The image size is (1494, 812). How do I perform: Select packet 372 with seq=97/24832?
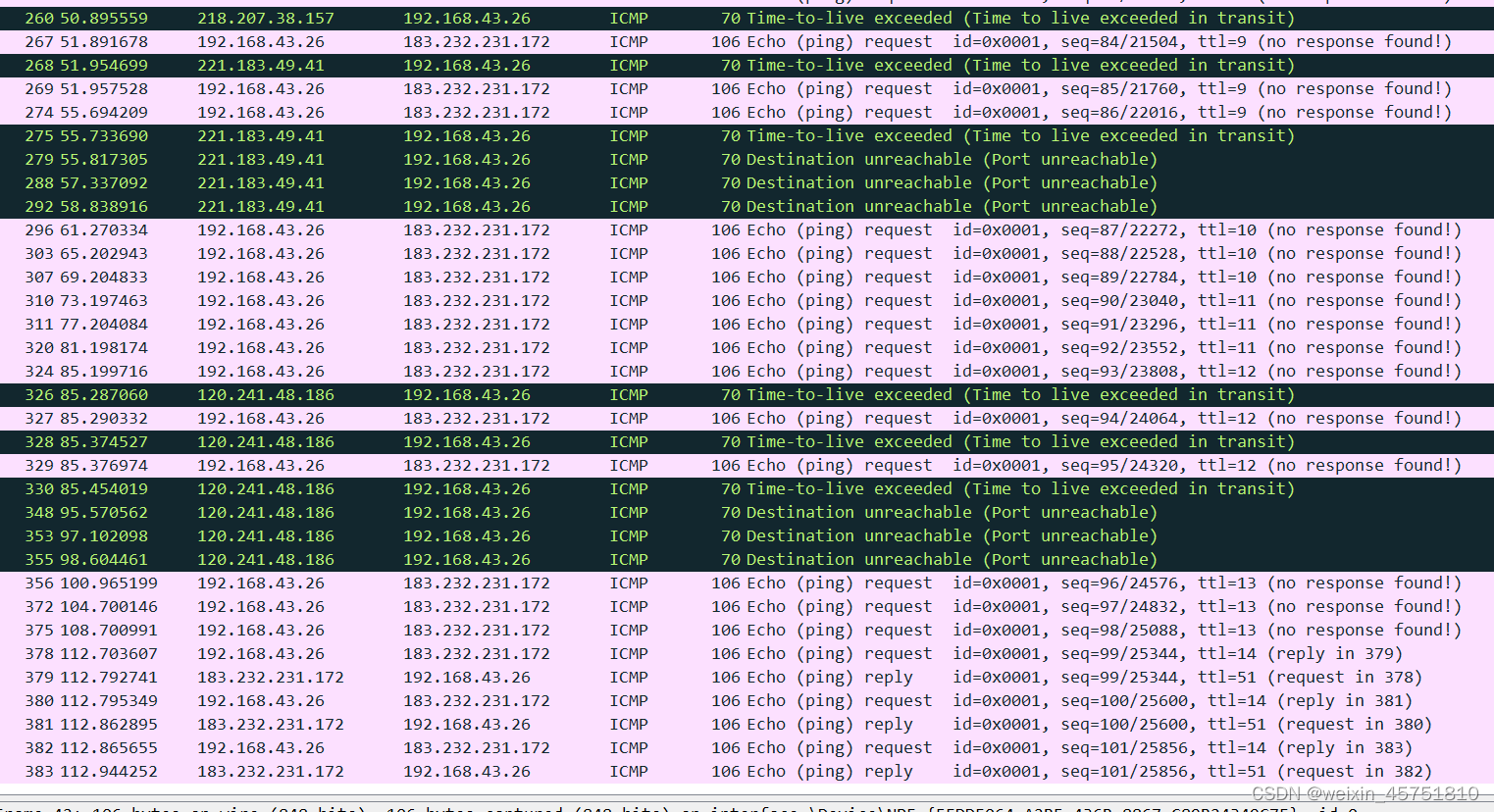(x=747, y=607)
